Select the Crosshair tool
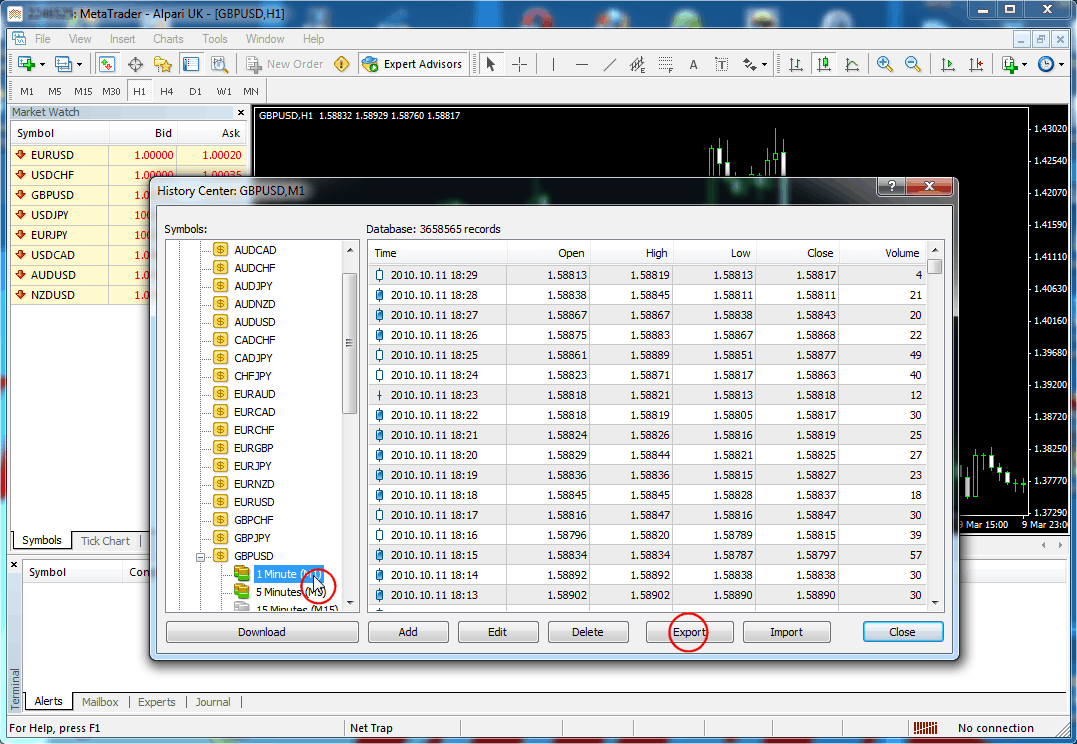The image size is (1077, 744). 520,64
